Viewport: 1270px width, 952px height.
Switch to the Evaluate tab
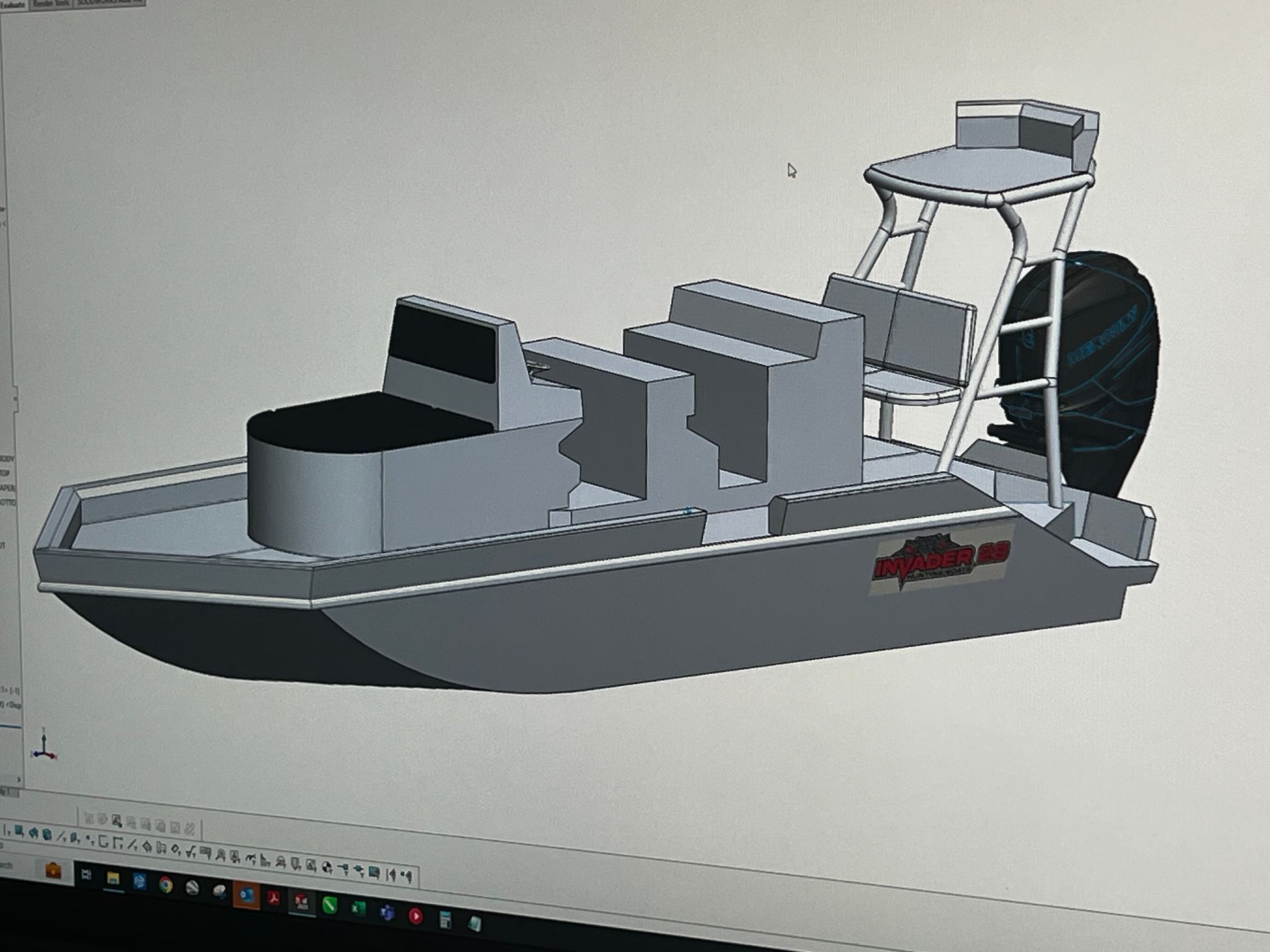click(x=13, y=5)
